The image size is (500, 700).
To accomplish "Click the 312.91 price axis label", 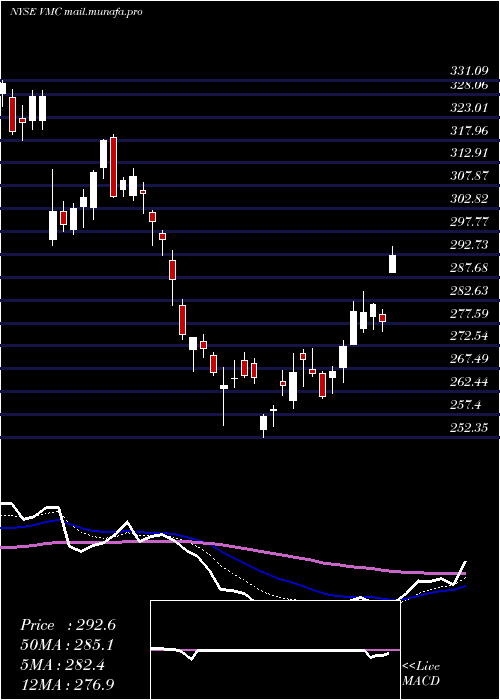I will 469,154.
